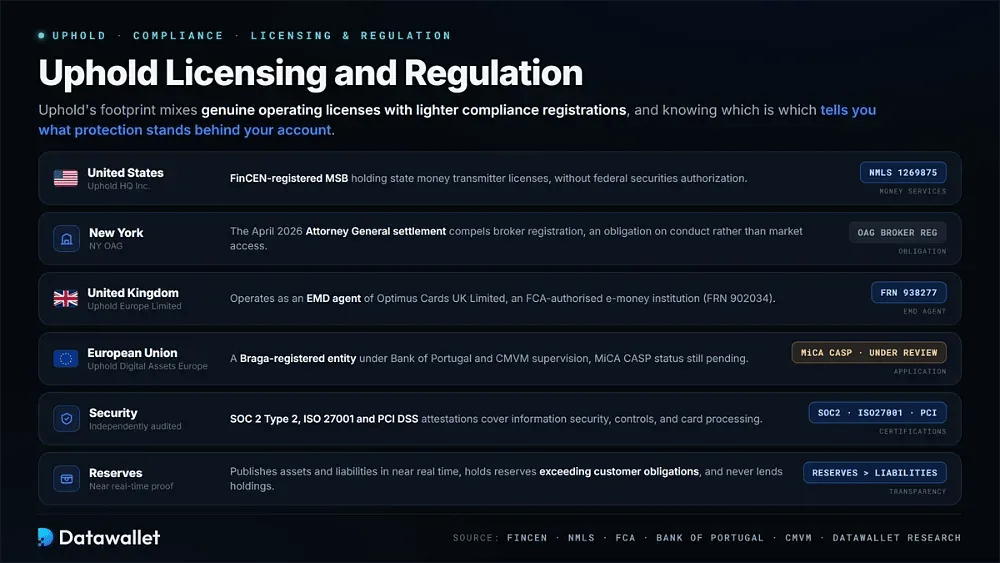Click the European Union flag icon

66,358
